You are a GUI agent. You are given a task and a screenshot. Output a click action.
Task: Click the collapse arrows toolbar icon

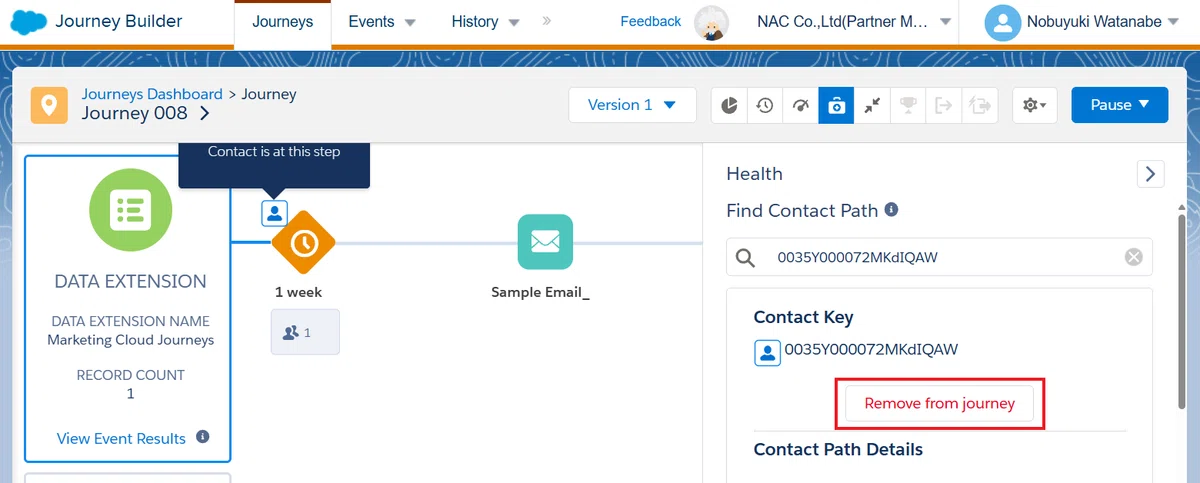(872, 105)
